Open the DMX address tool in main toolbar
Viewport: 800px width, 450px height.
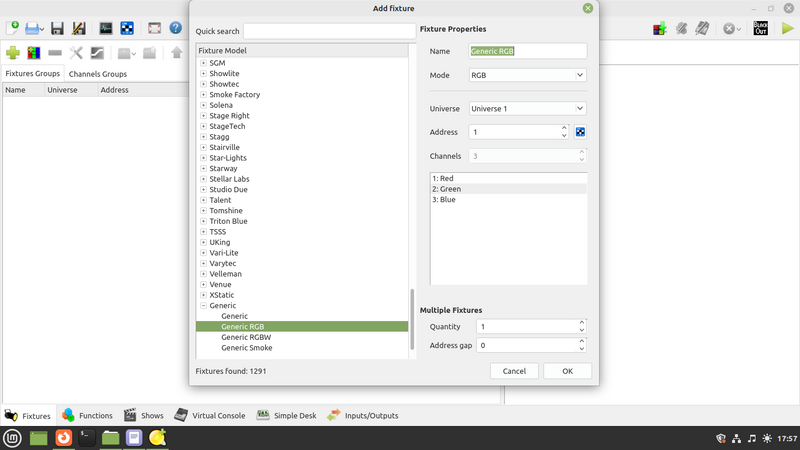pyautogui.click(x=127, y=28)
